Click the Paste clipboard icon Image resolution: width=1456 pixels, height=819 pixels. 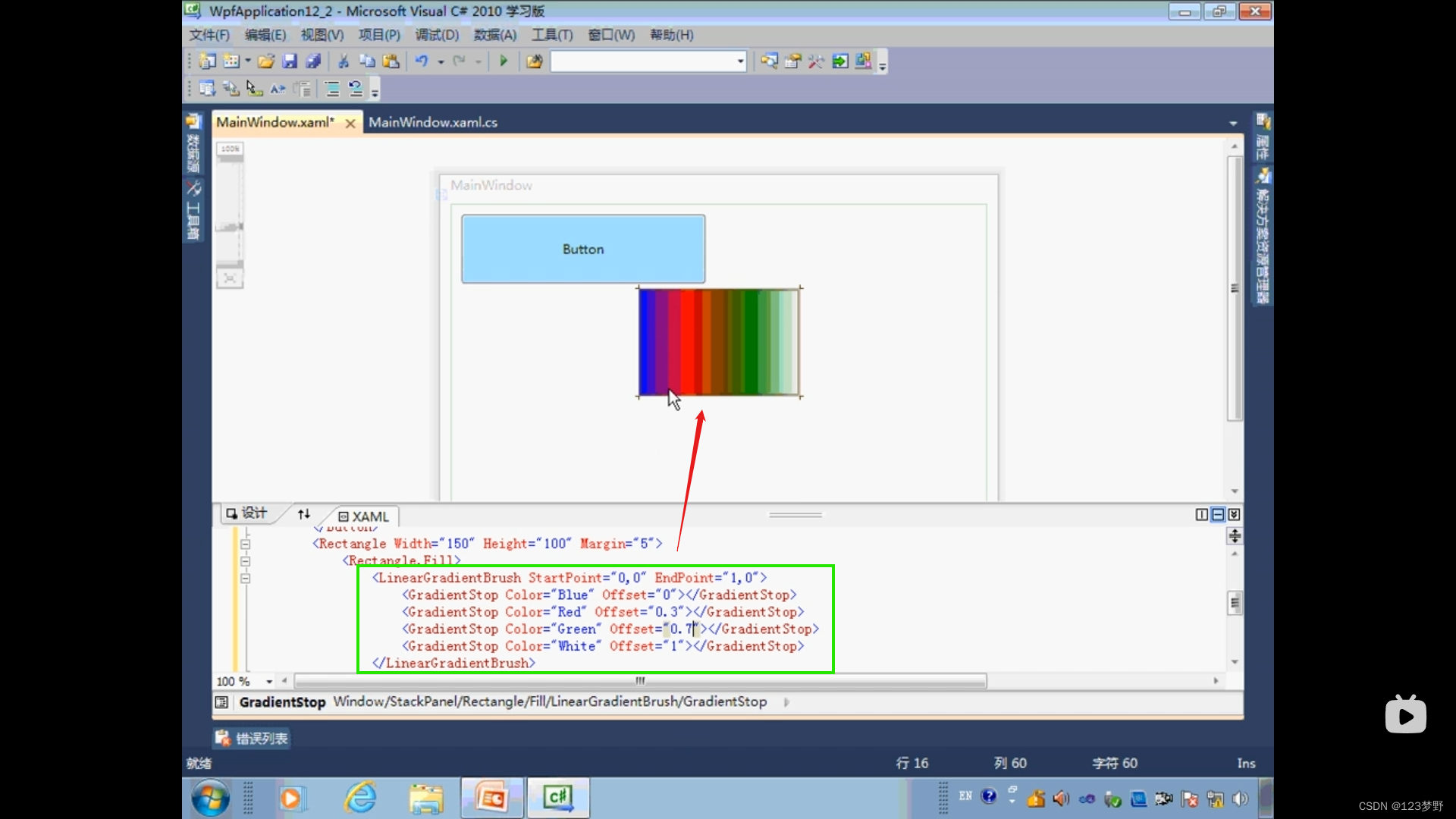(x=391, y=61)
